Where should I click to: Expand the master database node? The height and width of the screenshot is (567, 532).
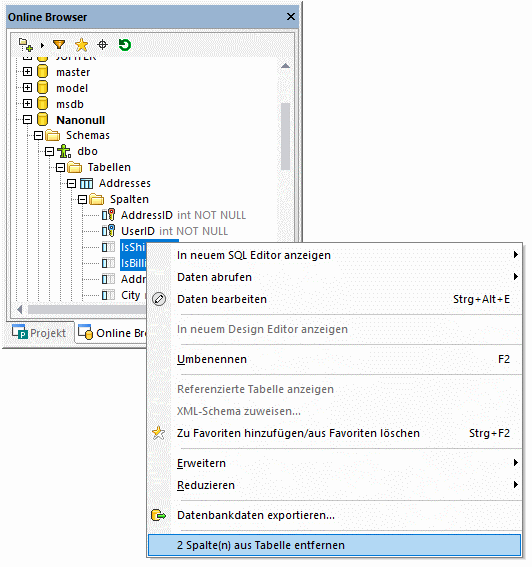27,72
